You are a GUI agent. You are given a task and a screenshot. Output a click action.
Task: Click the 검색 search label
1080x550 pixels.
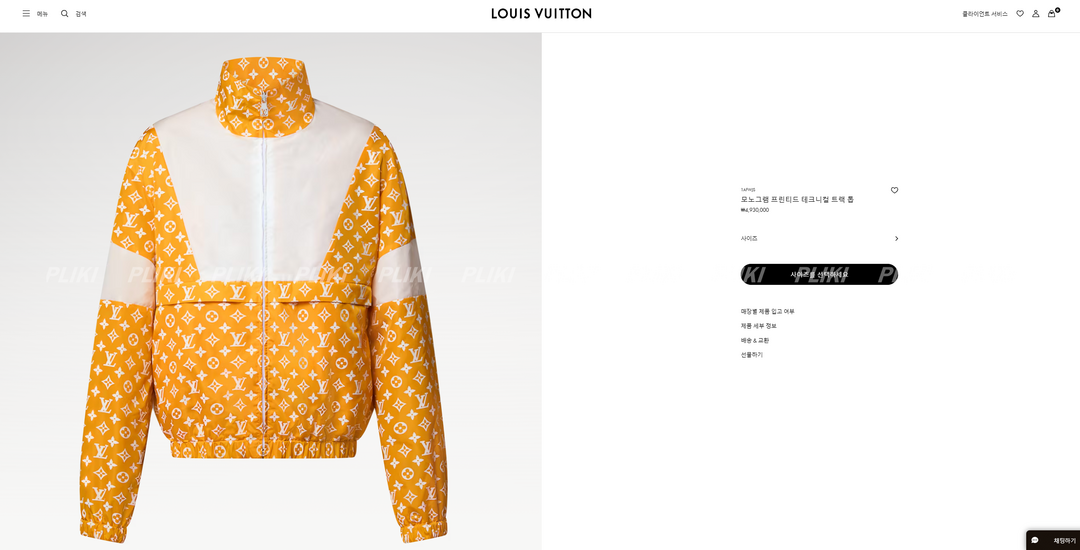(81, 14)
